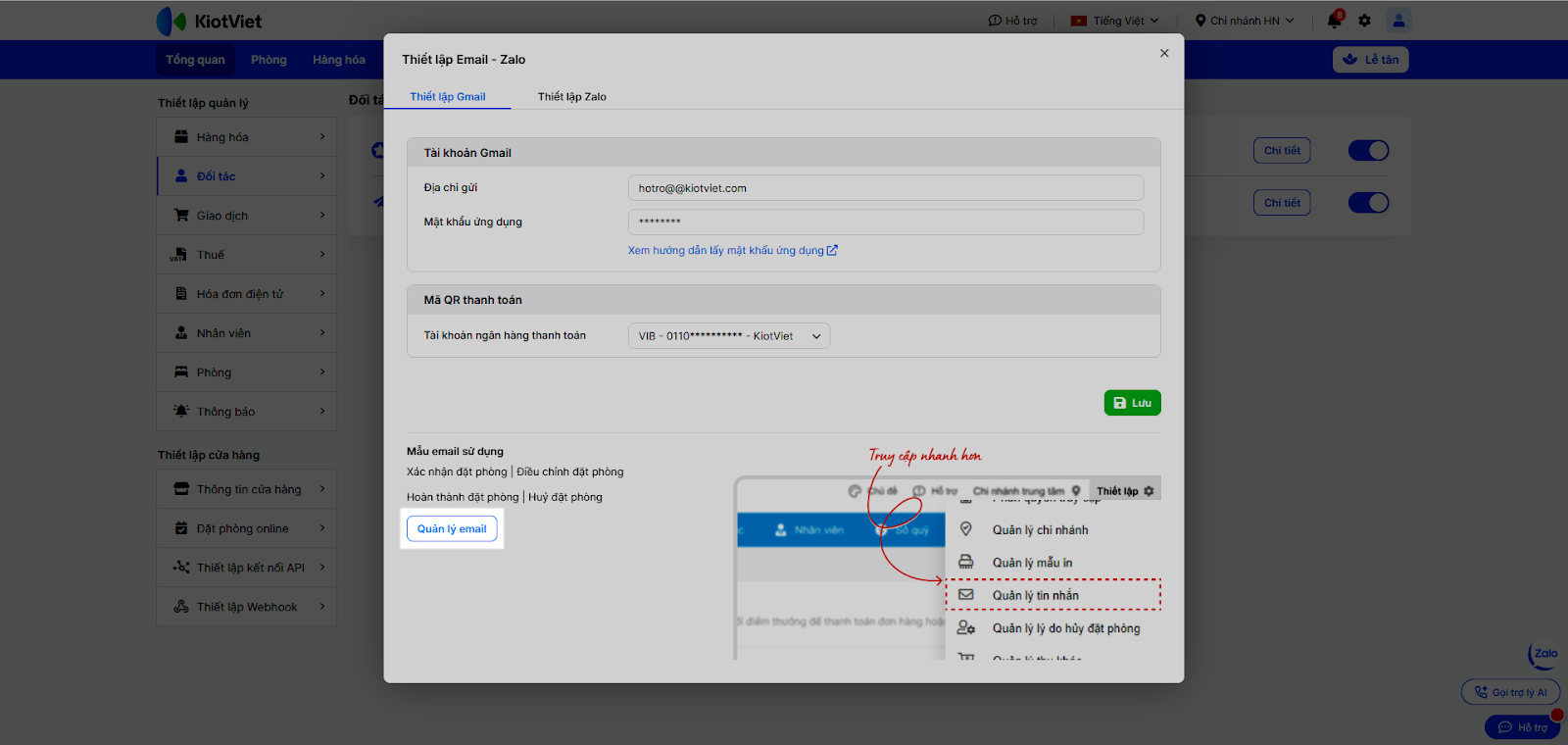Open the app password guide link

point(725,251)
